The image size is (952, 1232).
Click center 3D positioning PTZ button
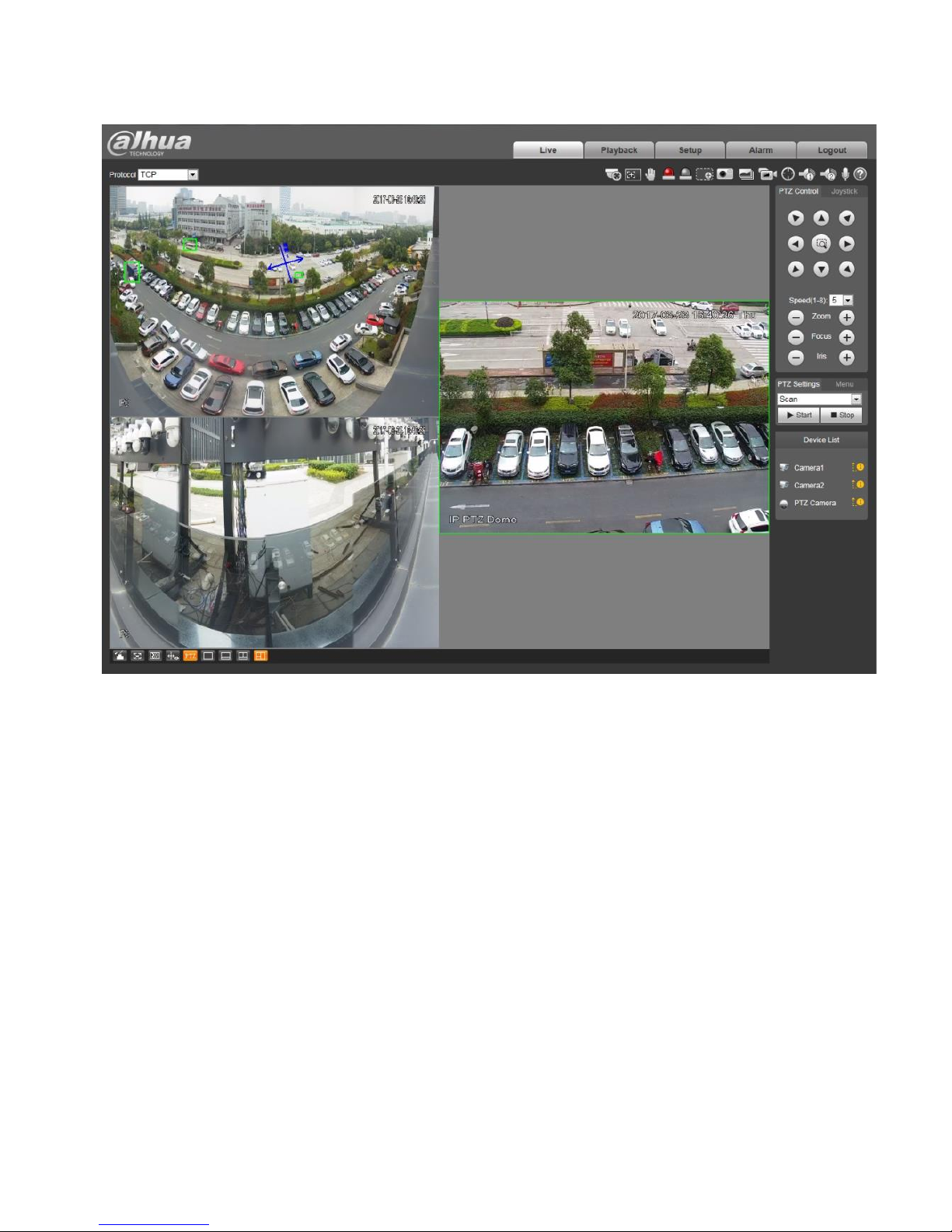[821, 244]
